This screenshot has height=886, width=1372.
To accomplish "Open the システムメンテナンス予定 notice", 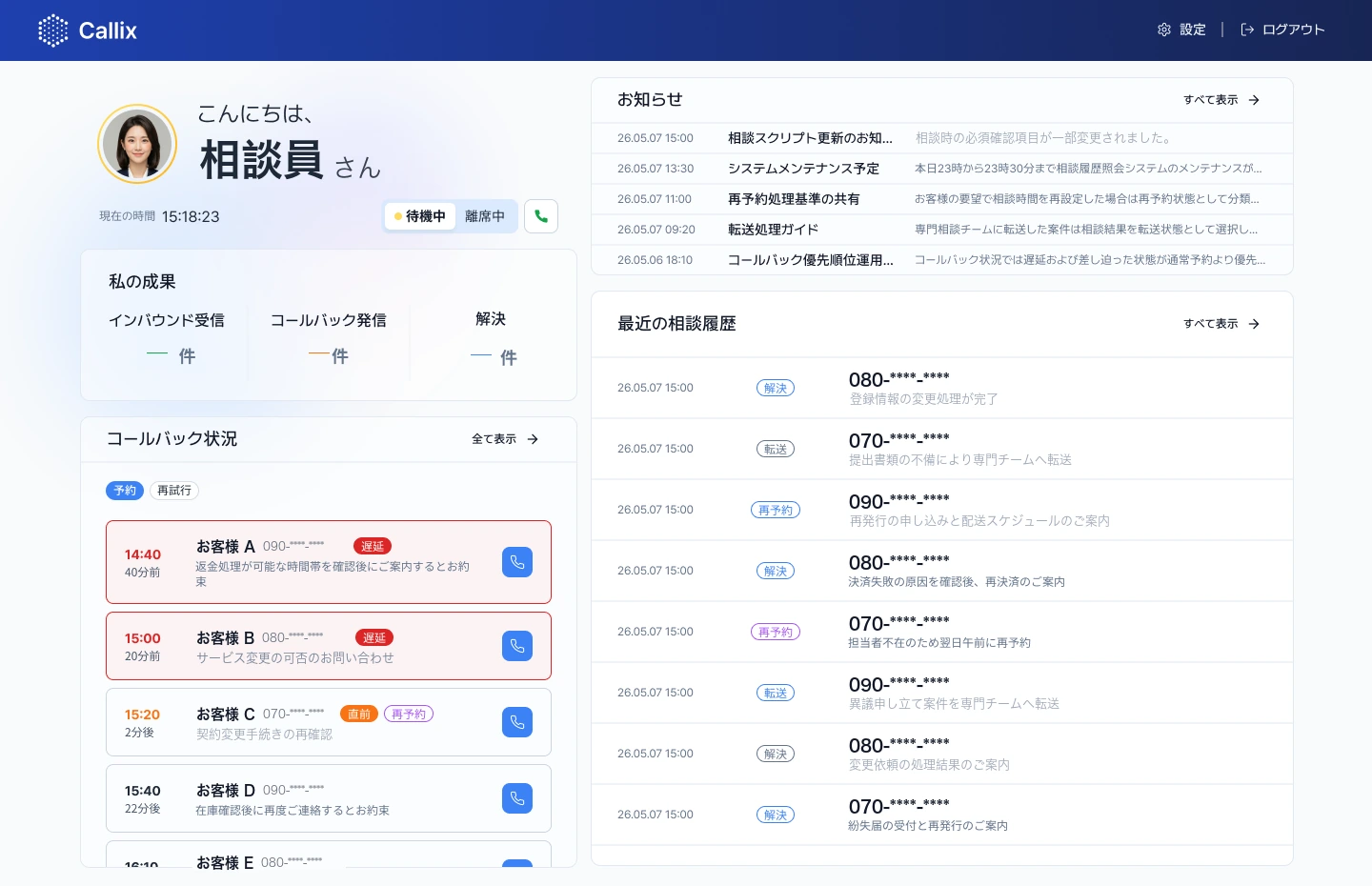I will (x=942, y=169).
